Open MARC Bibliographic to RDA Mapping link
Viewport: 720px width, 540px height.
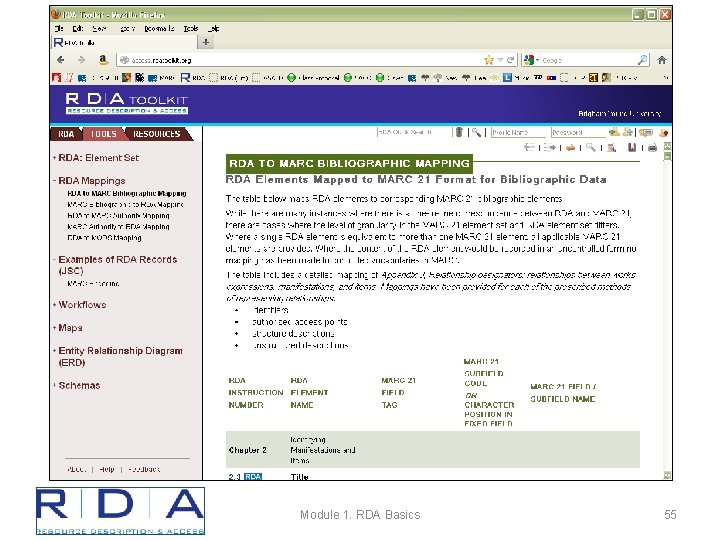(125, 204)
